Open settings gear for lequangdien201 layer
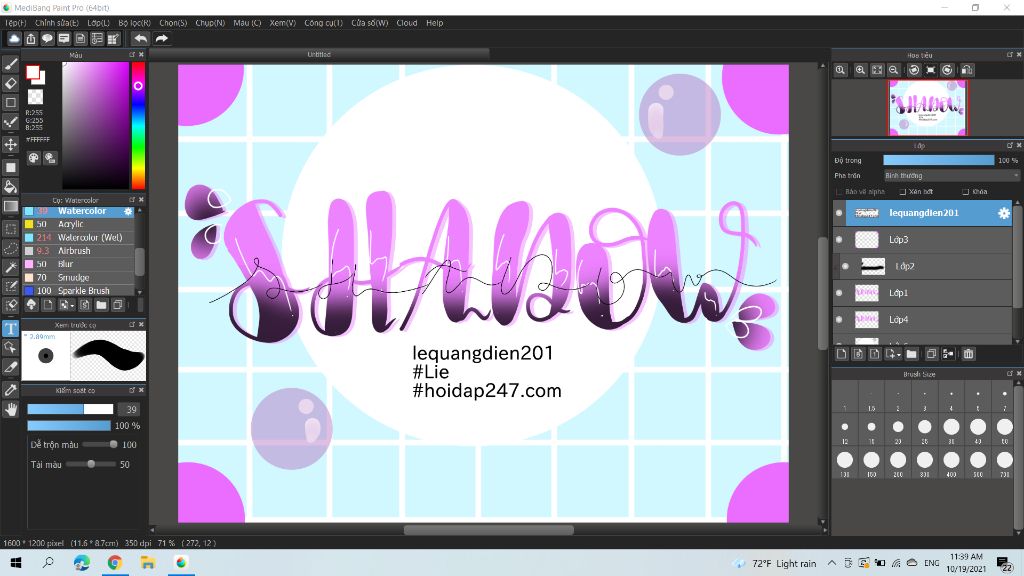The width and height of the screenshot is (1024, 576). tap(1004, 213)
